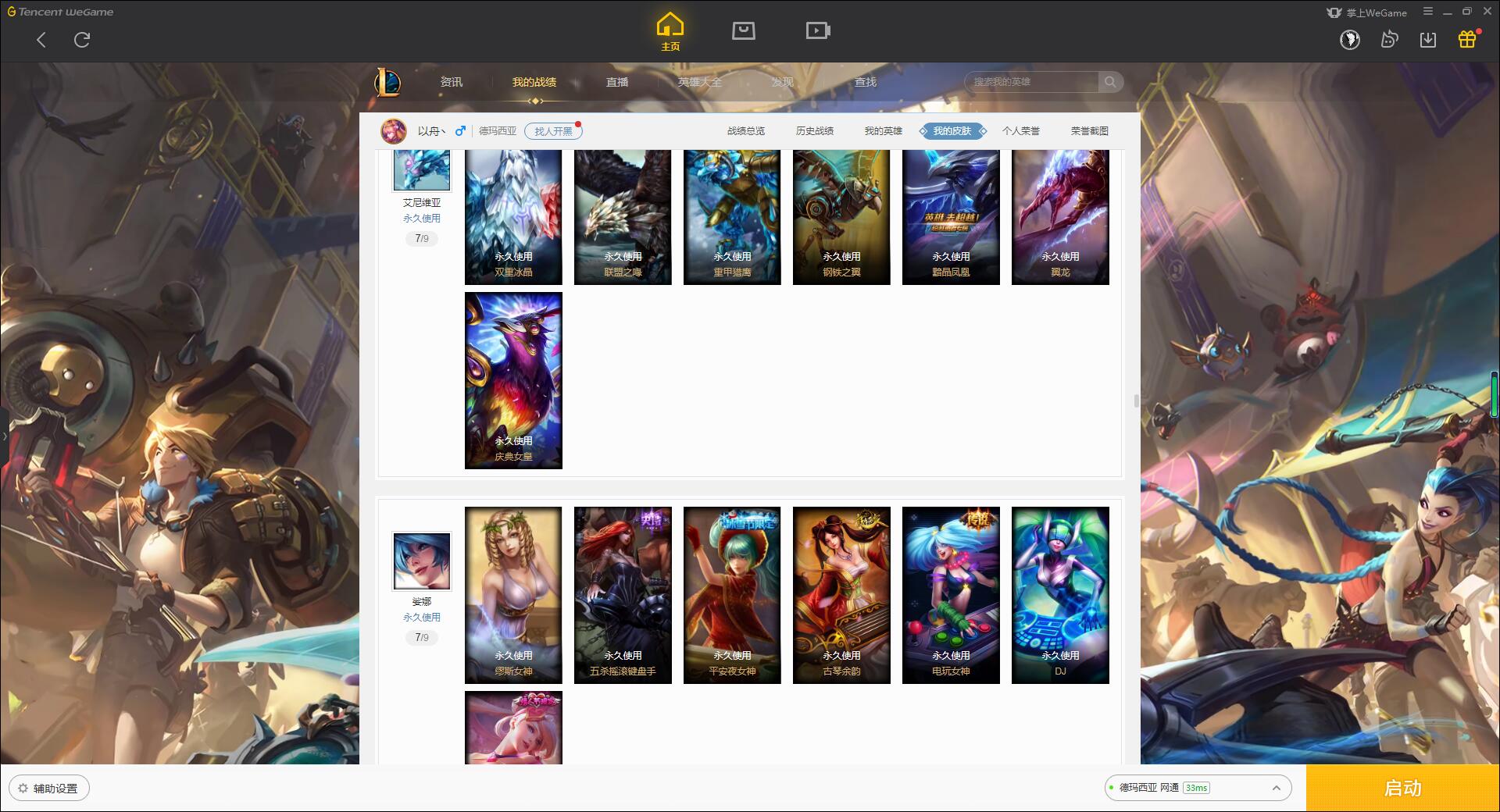The image size is (1500, 812).
Task: Open the store bag icon
Action: pos(744,31)
